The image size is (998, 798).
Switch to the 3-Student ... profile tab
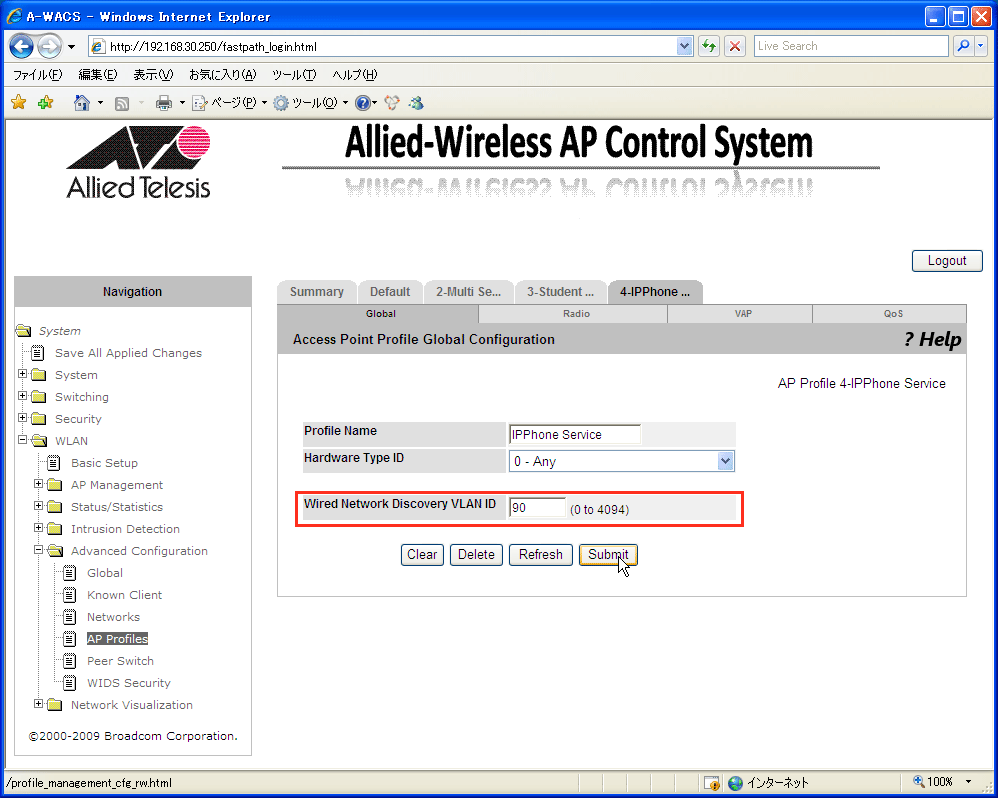click(560, 291)
